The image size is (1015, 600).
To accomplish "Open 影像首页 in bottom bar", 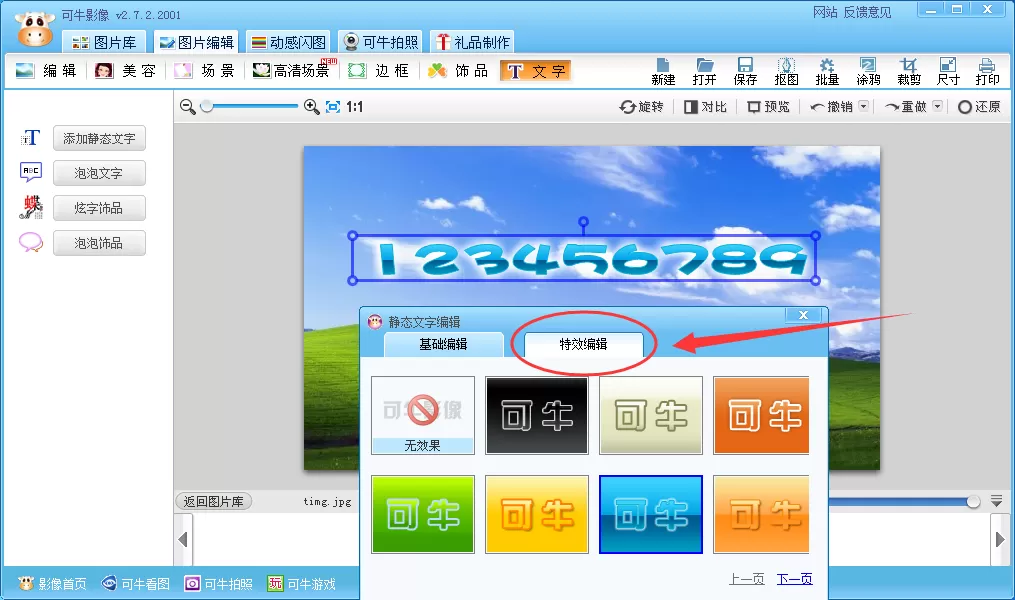I will pyautogui.click(x=52, y=584).
